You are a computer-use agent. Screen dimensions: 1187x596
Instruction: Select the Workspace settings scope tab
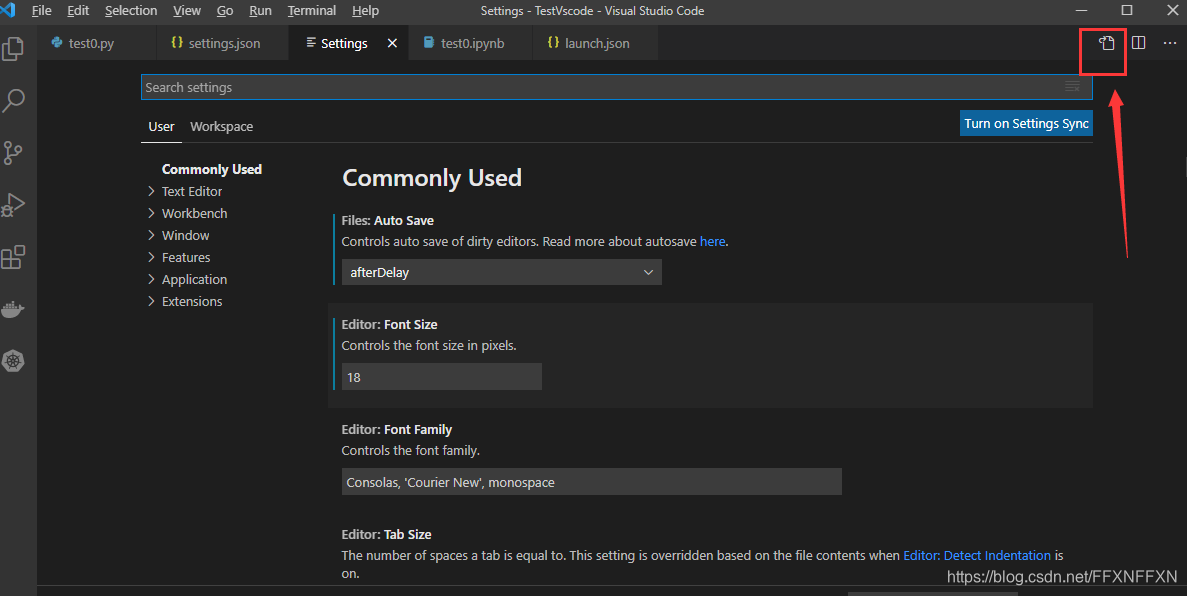(221, 126)
